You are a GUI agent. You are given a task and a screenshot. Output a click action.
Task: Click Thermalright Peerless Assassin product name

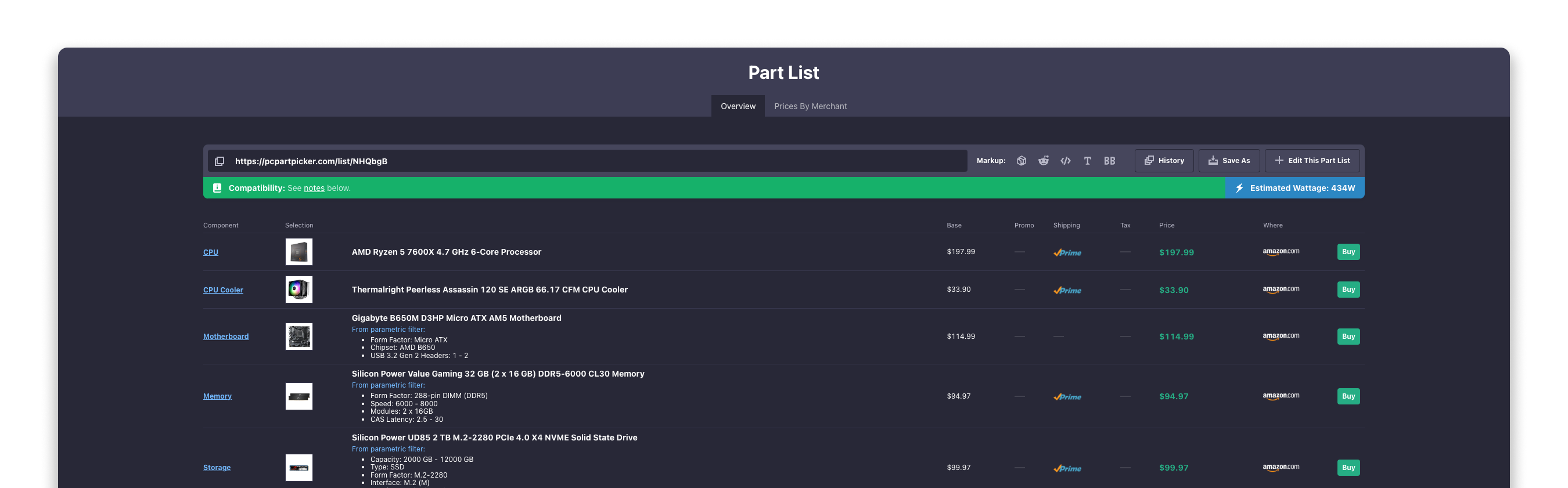tap(490, 290)
